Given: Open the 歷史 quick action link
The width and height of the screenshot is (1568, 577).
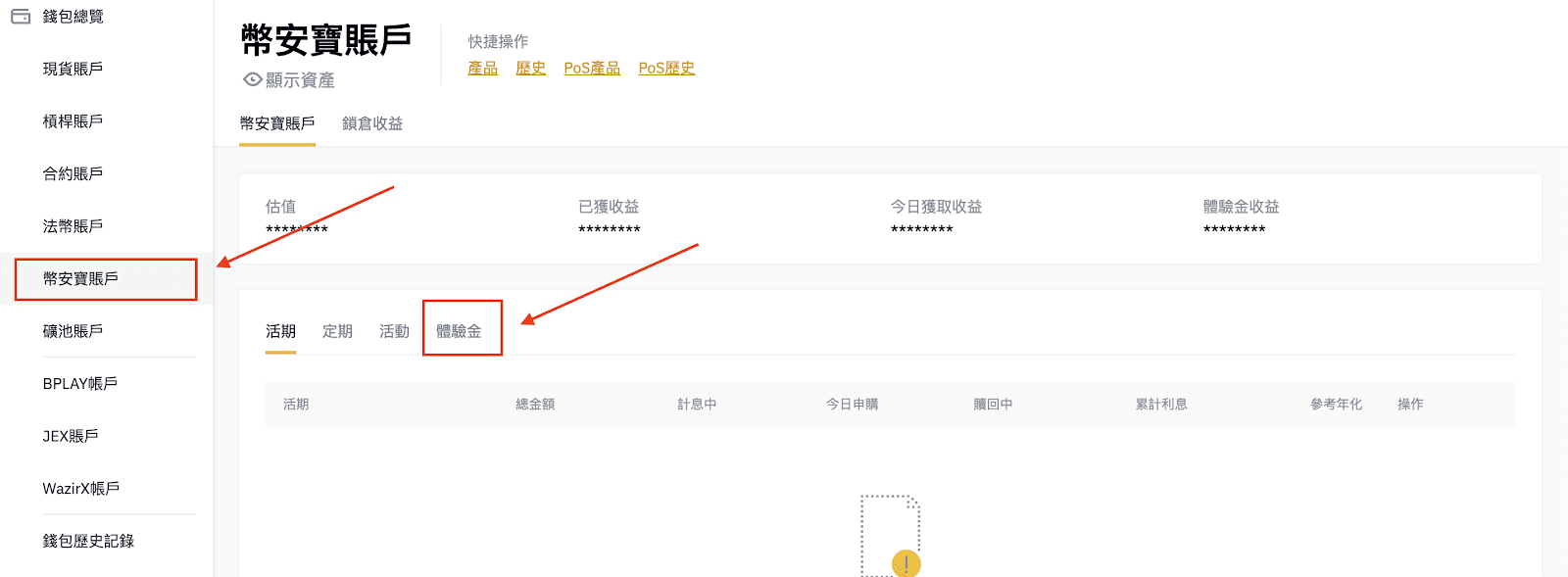Looking at the screenshot, I should [x=531, y=68].
